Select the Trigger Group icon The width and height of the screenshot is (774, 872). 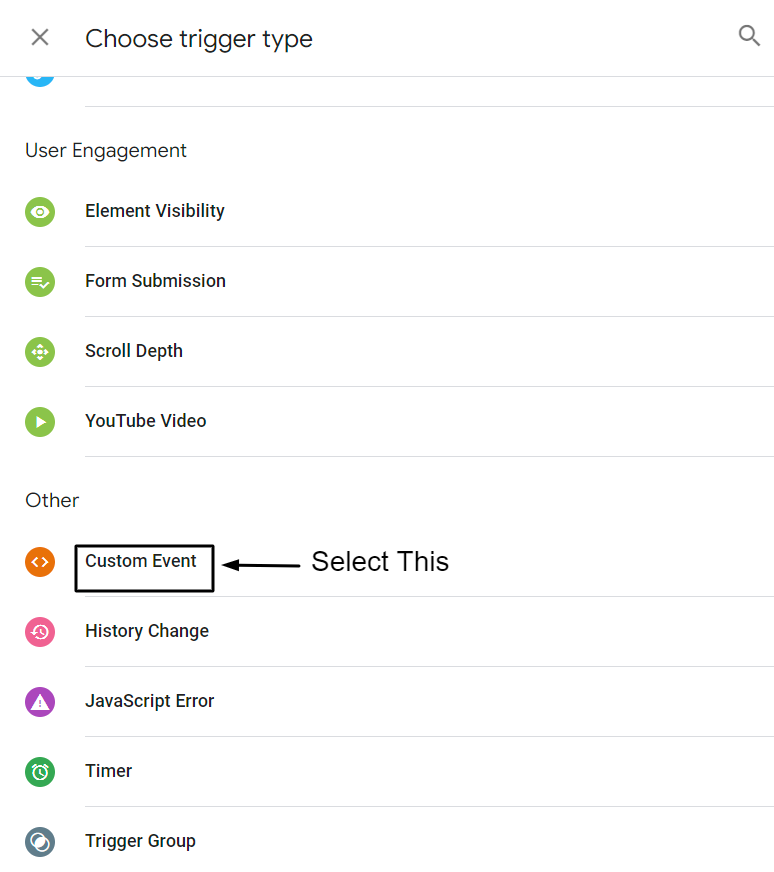40,842
